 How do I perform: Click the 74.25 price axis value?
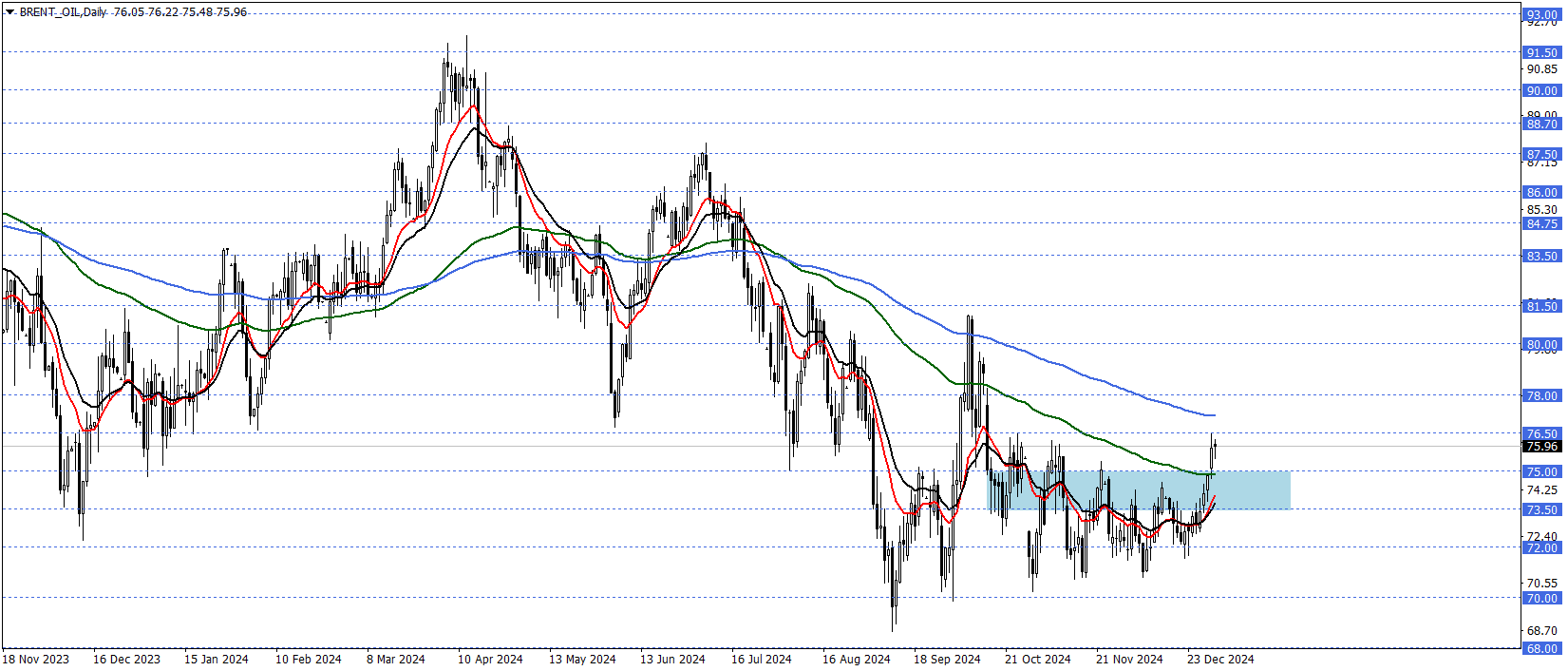(1541, 489)
